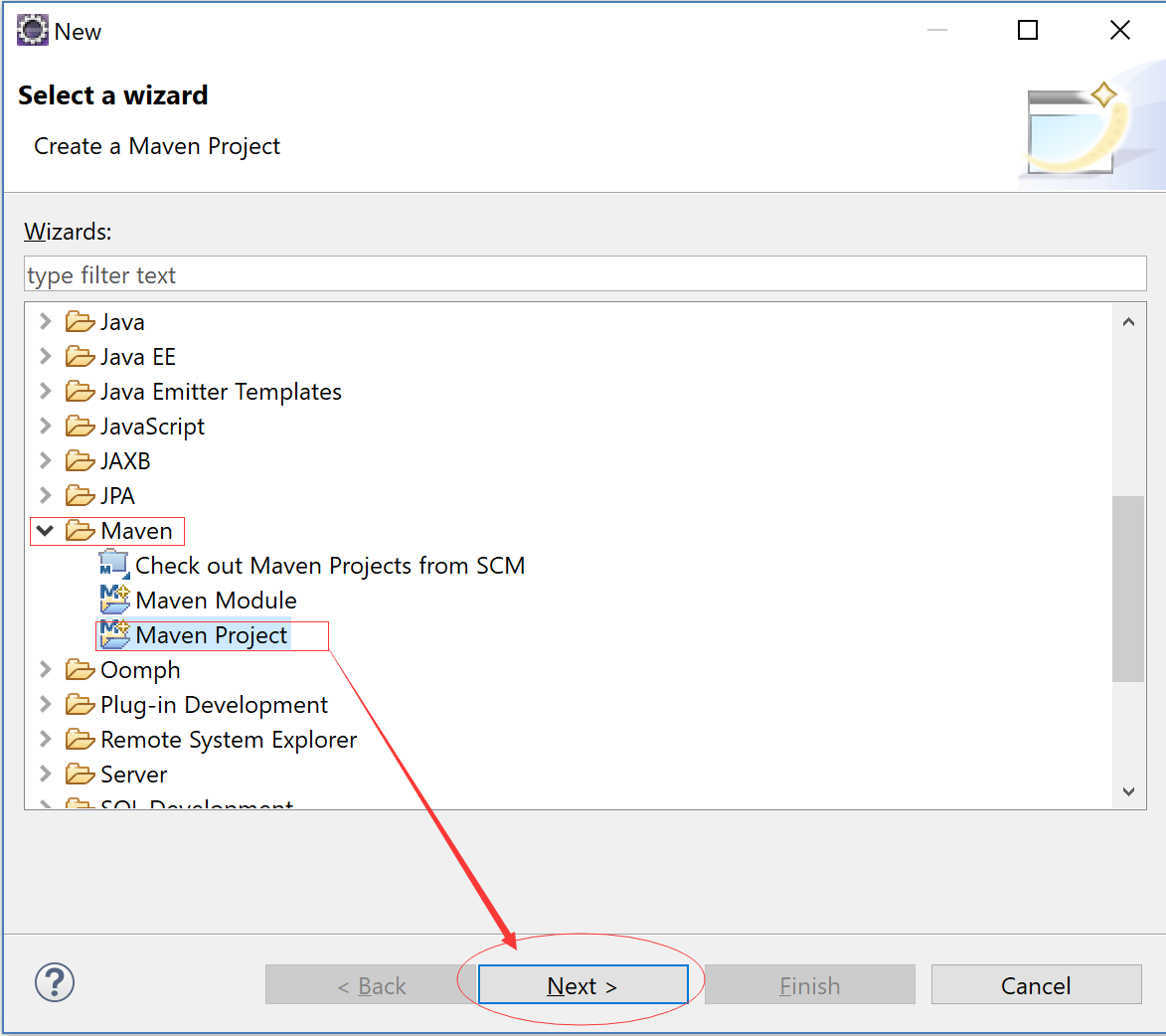Expand the Server category
The width and height of the screenshot is (1166, 1036).
46,775
